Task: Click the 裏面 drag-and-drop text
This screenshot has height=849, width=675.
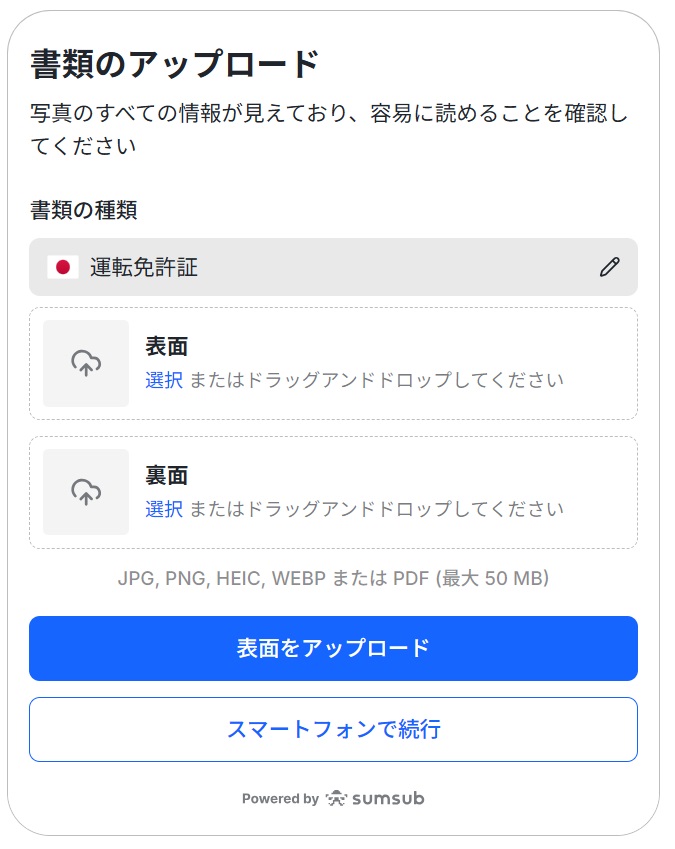Action: coord(376,509)
